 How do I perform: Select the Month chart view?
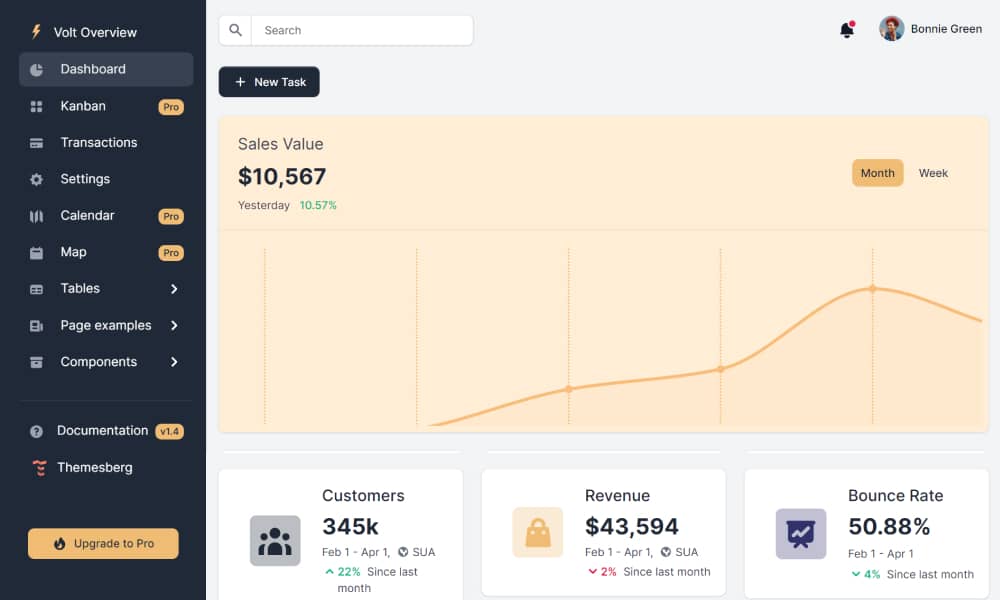[x=877, y=173]
